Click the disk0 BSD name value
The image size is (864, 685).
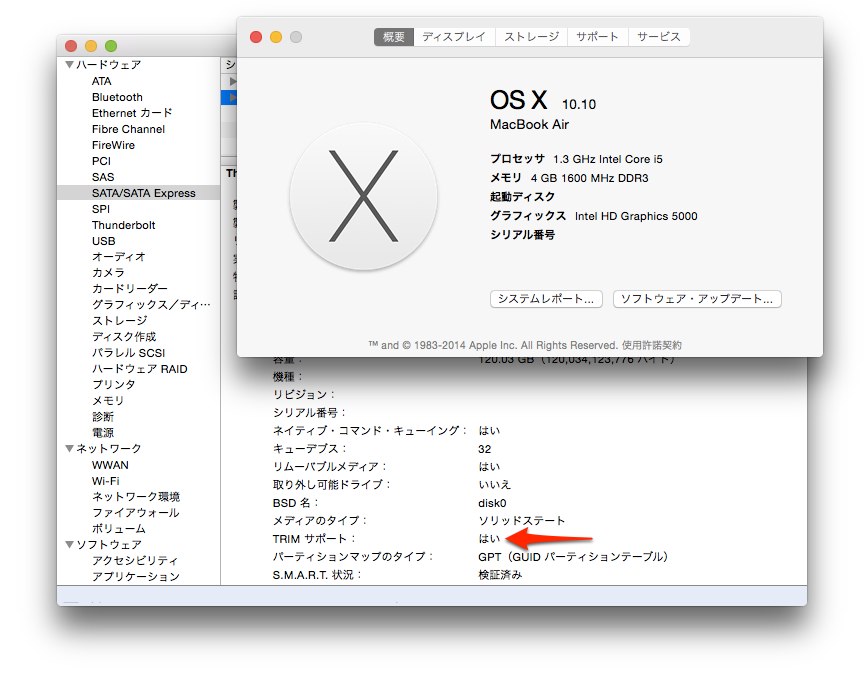coord(492,503)
